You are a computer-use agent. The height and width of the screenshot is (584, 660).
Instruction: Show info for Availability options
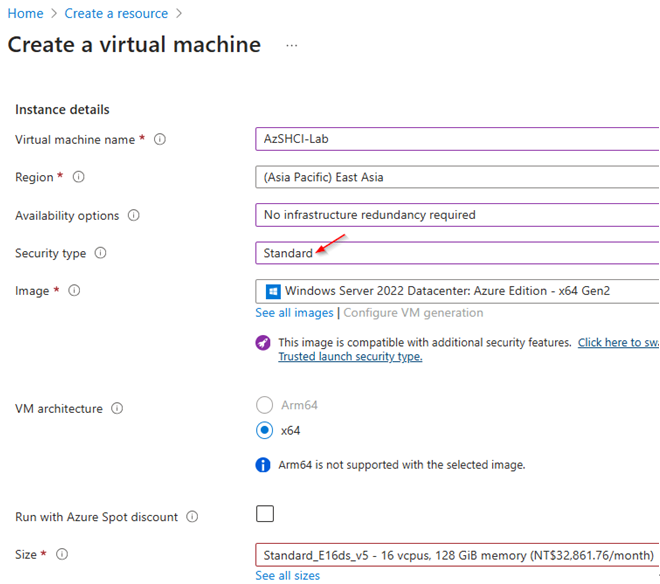click(133, 215)
